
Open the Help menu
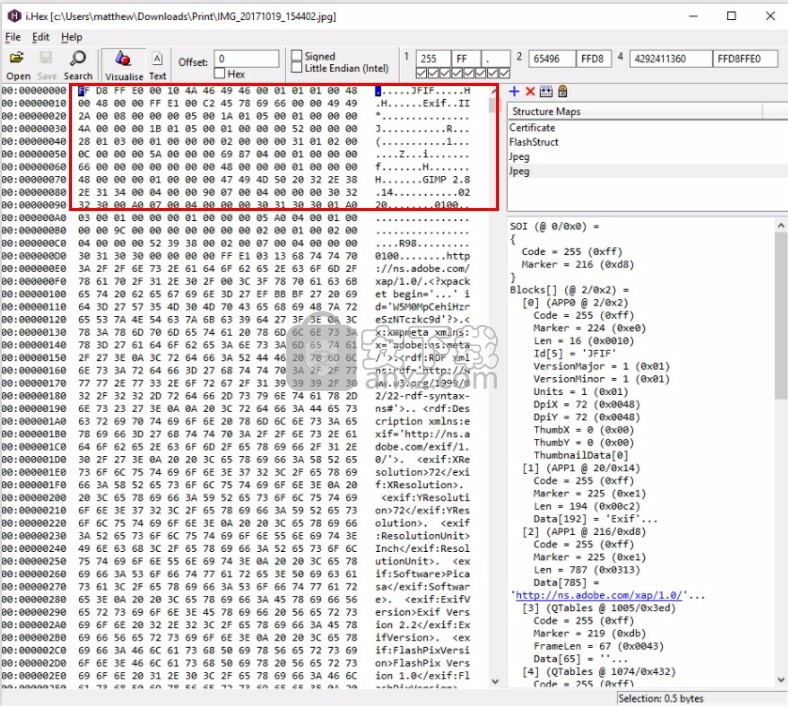(72, 37)
